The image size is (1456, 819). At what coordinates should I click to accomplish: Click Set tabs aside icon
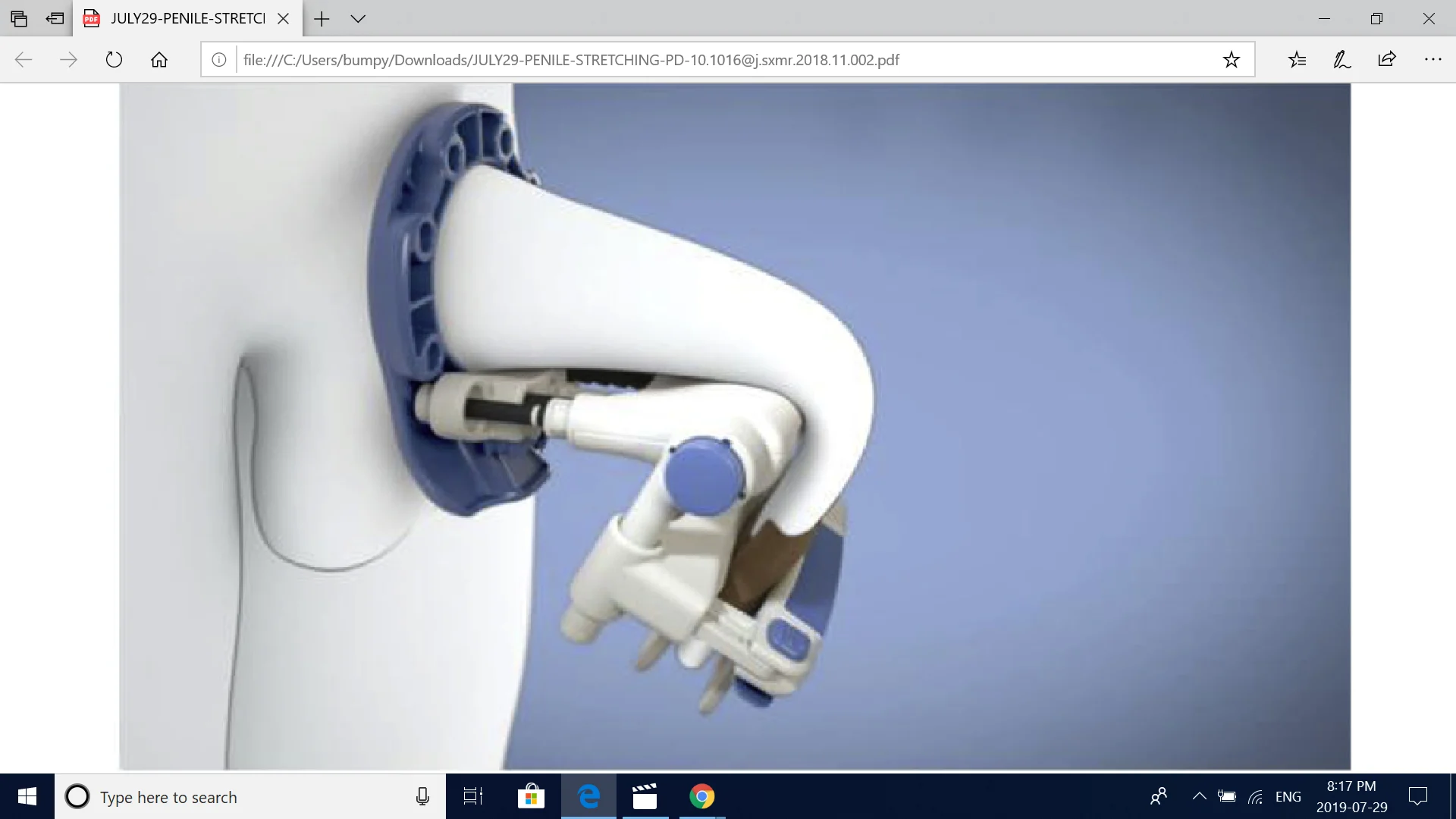tap(55, 18)
